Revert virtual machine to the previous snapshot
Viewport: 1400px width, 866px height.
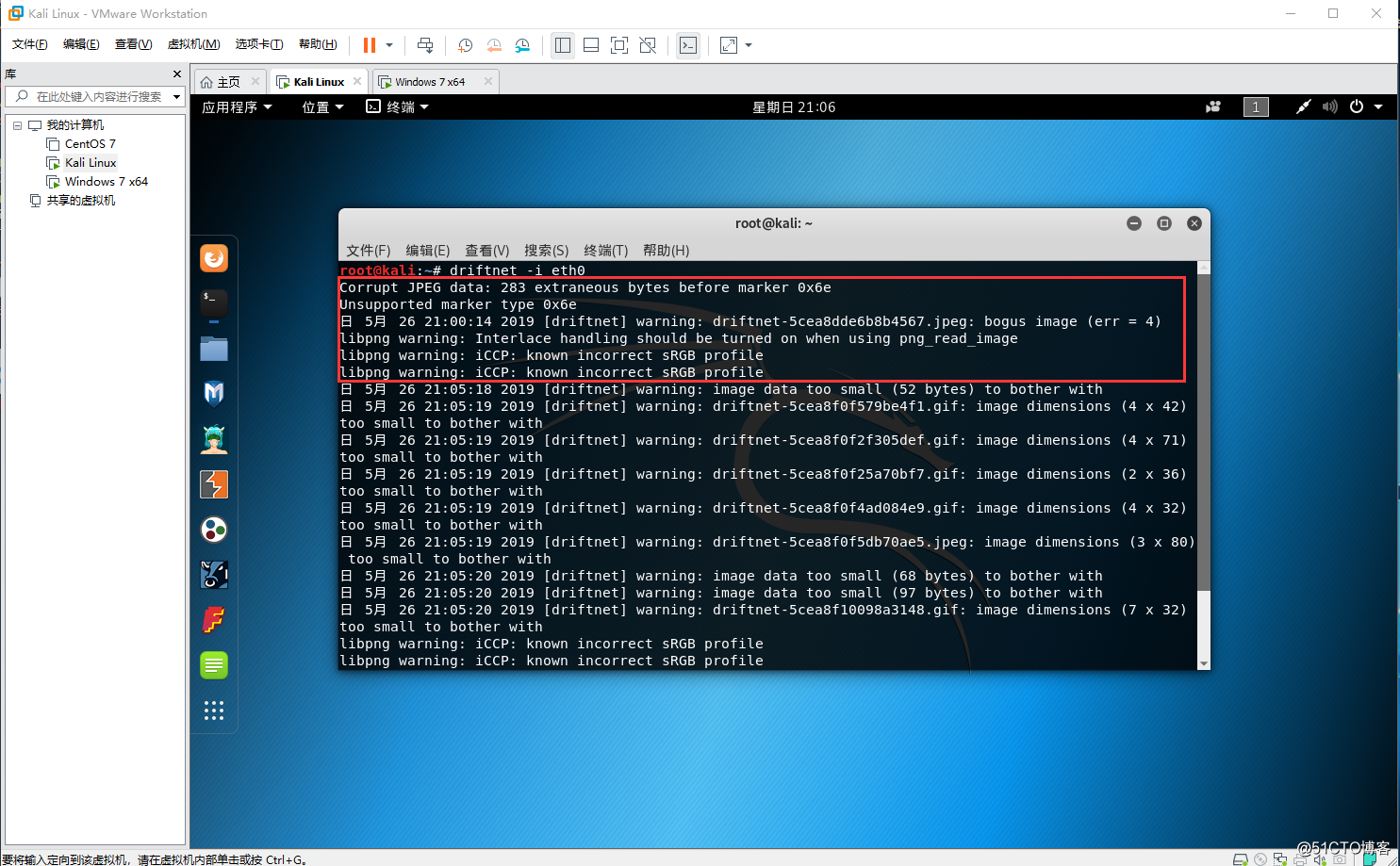(x=494, y=45)
